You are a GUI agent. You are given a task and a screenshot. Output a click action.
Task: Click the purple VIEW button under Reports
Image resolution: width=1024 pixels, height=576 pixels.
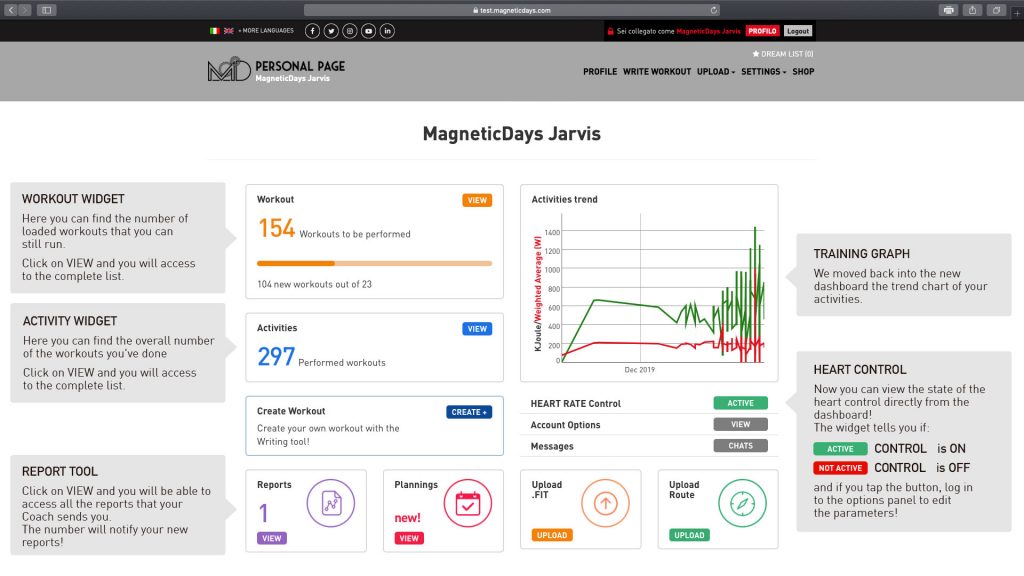pyautogui.click(x=272, y=539)
